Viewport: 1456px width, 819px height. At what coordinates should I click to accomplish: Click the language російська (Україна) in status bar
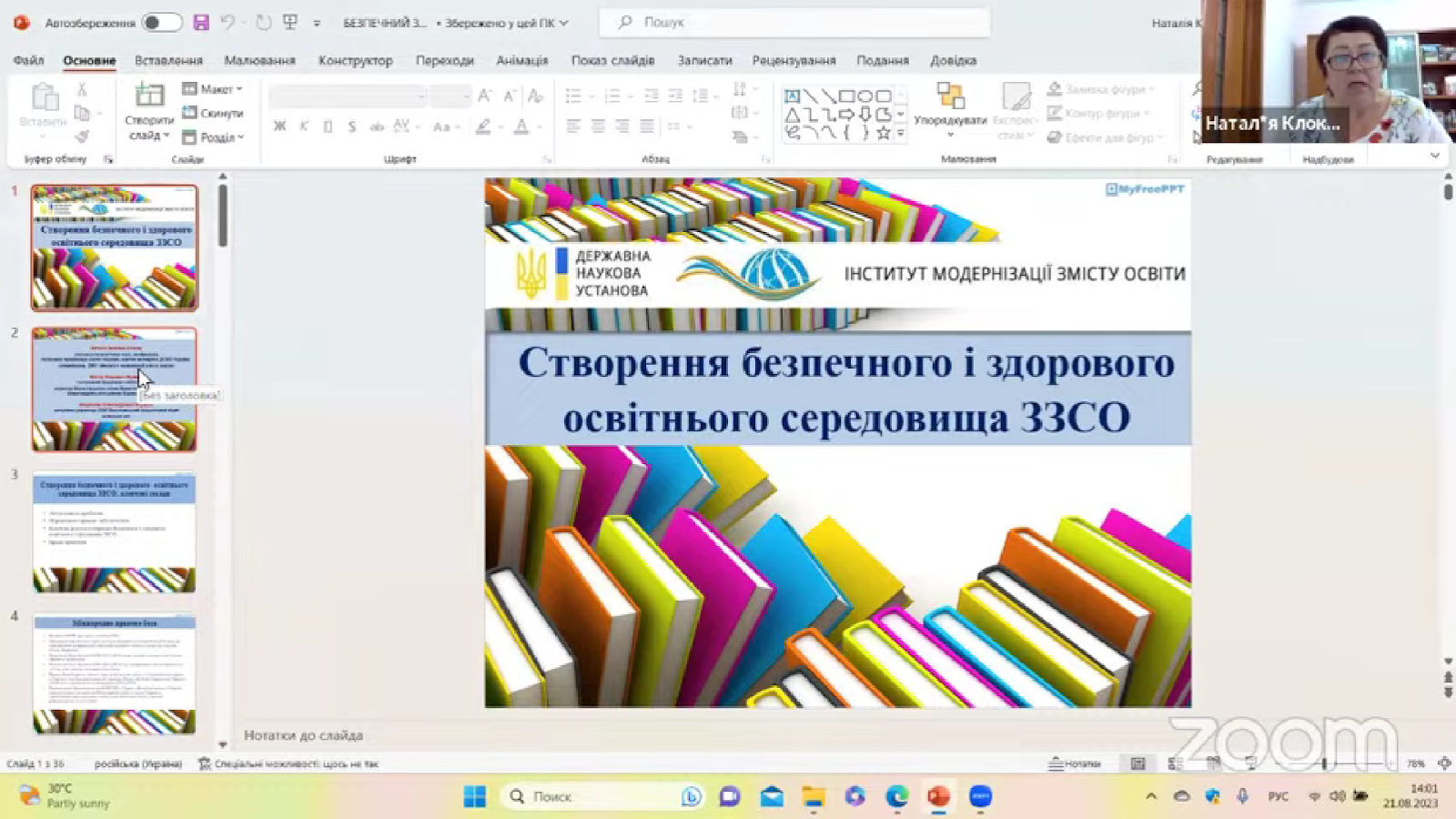click(137, 763)
